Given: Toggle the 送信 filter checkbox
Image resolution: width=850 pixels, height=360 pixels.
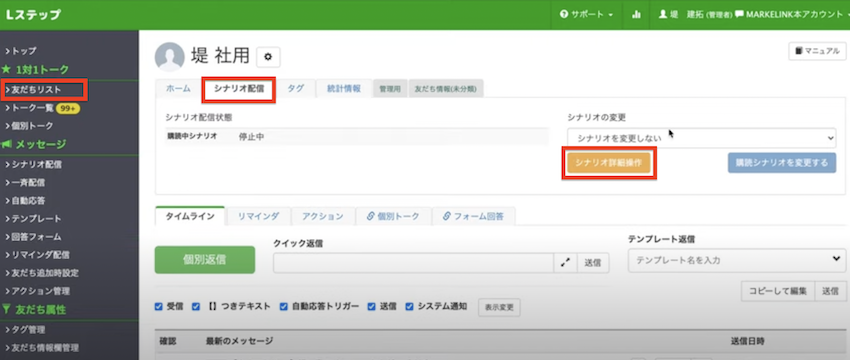Looking at the screenshot, I should [x=371, y=306].
